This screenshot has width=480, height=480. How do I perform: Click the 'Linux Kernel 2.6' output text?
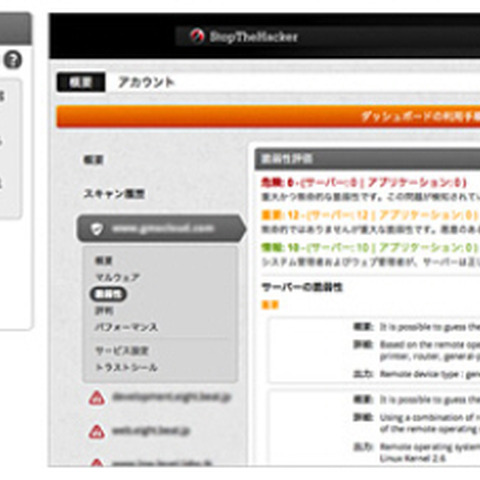coord(413,458)
